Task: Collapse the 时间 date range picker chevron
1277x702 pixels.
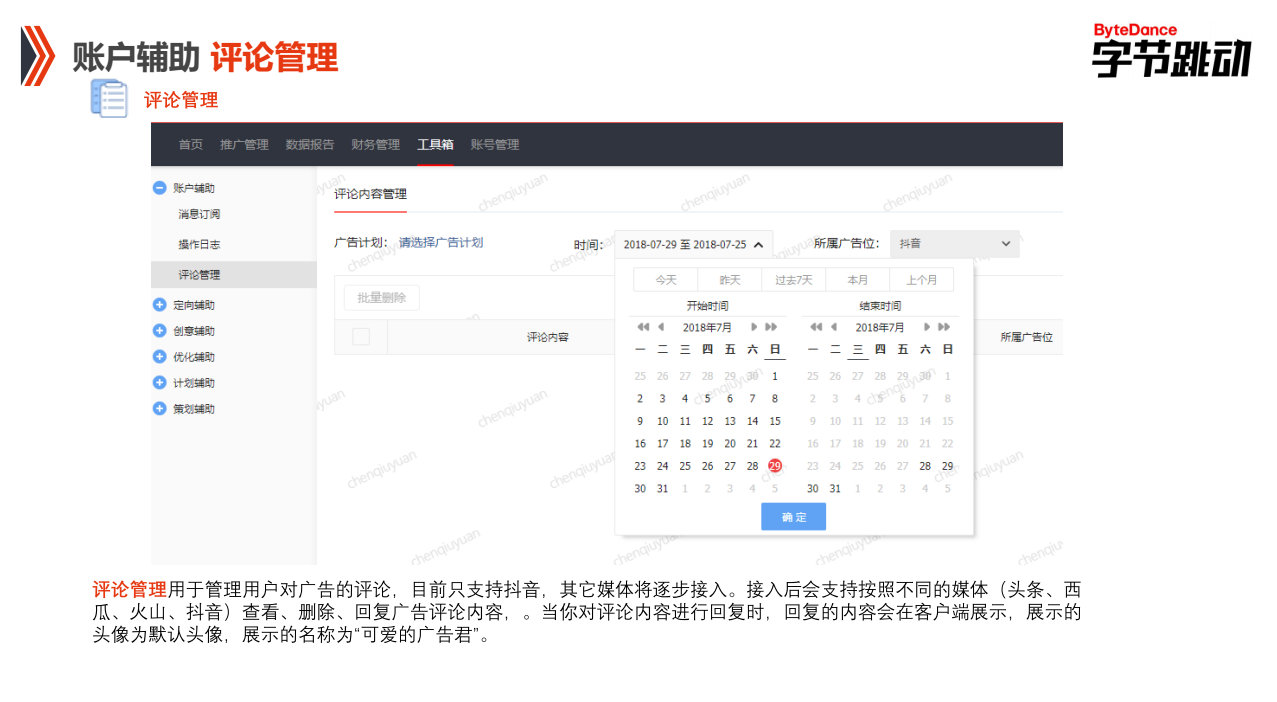Action: pyautogui.click(x=757, y=243)
